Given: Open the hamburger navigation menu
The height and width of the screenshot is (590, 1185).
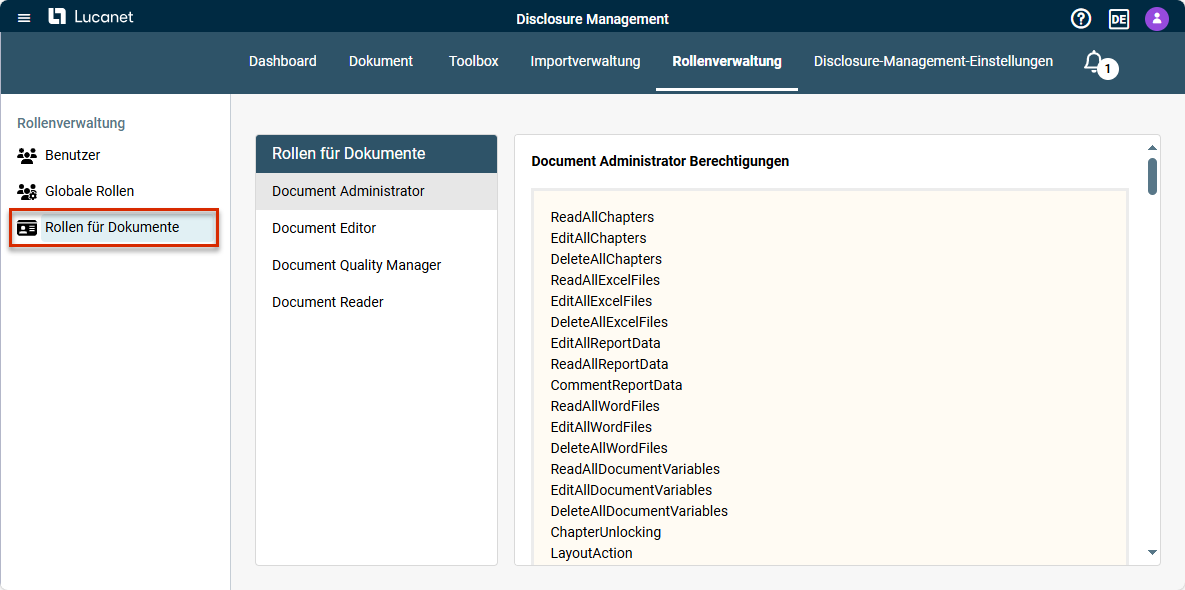Looking at the screenshot, I should coord(24,18).
